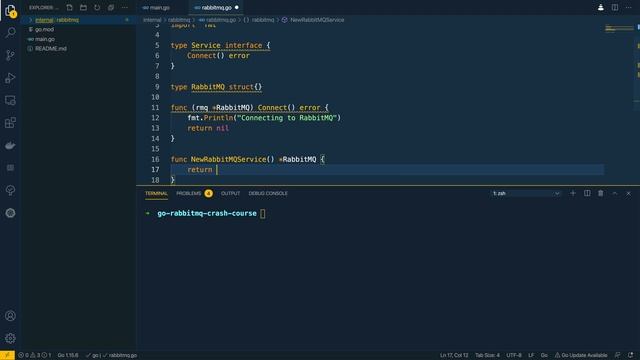The height and width of the screenshot is (360, 640).
Task: Click Ln 17, Col 12 cursor position
Action: 454,355
